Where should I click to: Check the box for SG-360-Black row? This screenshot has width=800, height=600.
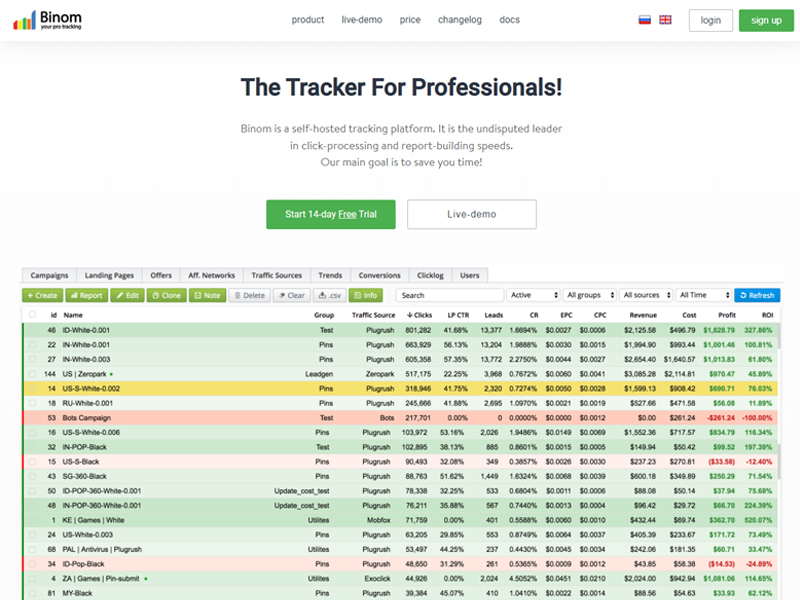33,477
